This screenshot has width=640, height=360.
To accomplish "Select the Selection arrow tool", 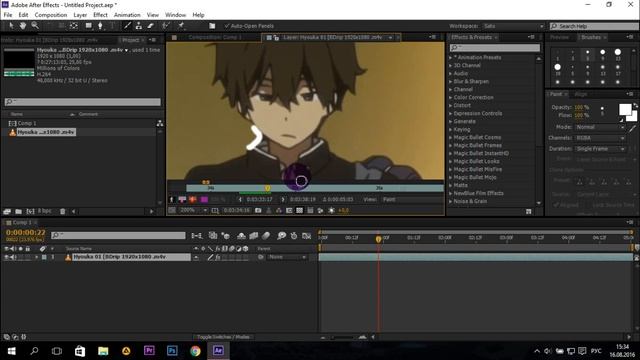I will [x=11, y=26].
